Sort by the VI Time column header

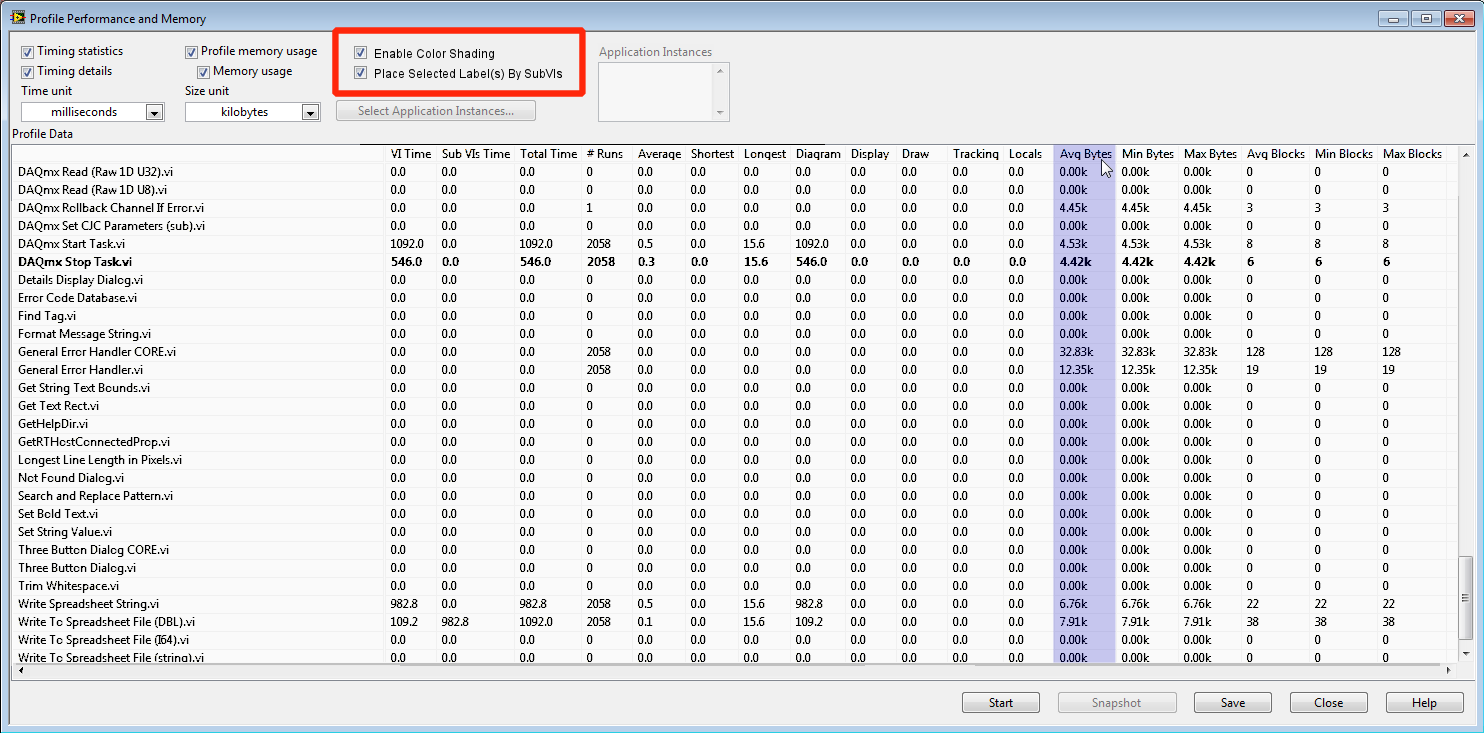pos(410,154)
